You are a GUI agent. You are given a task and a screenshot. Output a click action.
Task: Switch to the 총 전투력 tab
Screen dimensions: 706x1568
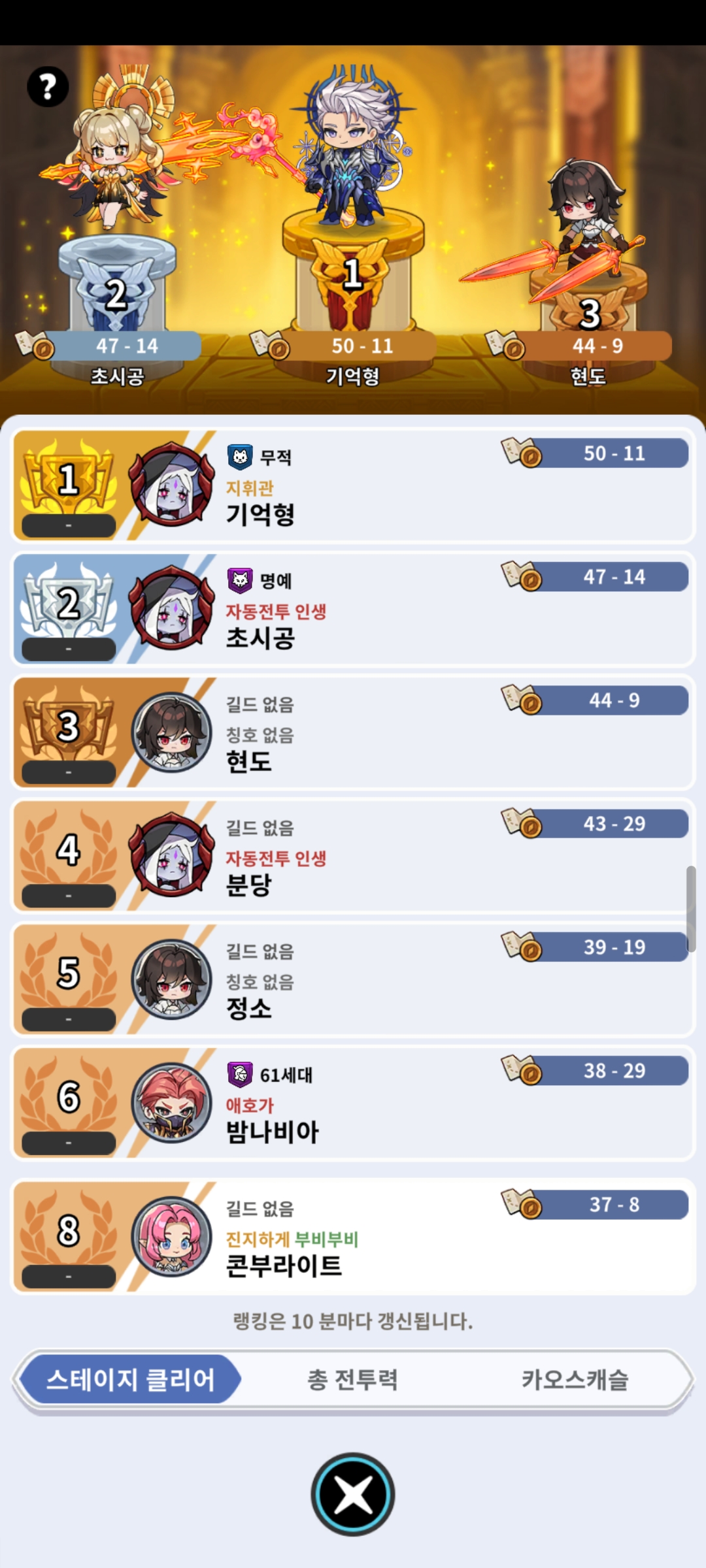coord(353,1379)
